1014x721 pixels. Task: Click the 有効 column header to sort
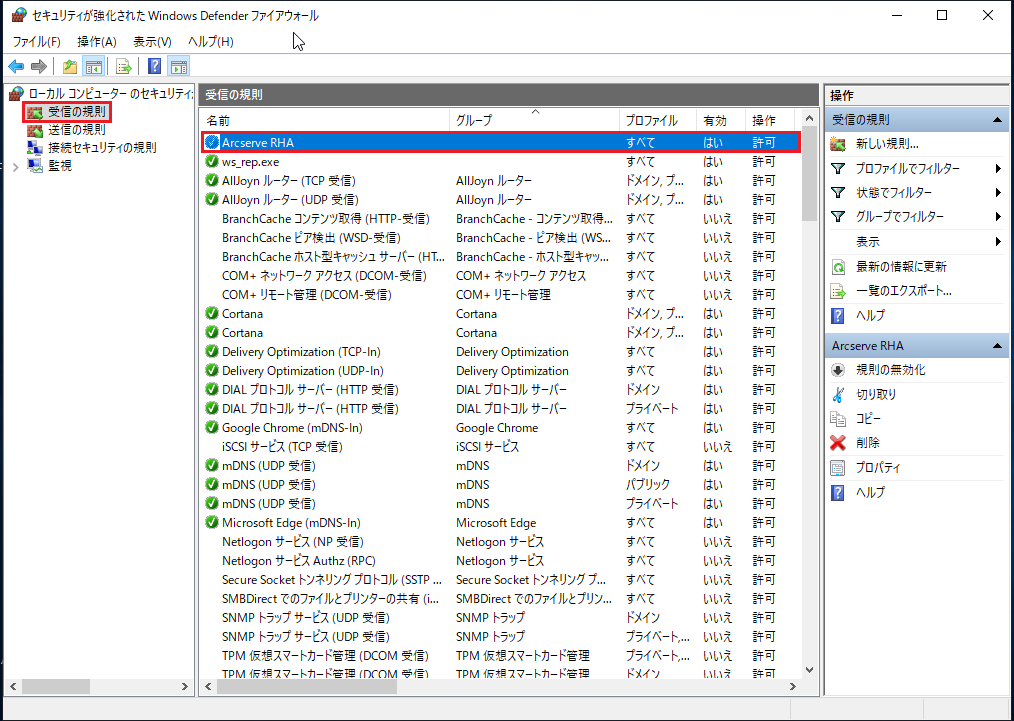716,120
